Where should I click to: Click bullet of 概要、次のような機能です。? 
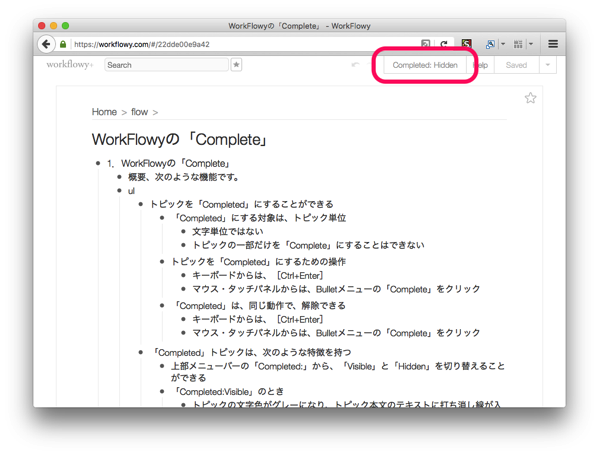pos(120,177)
